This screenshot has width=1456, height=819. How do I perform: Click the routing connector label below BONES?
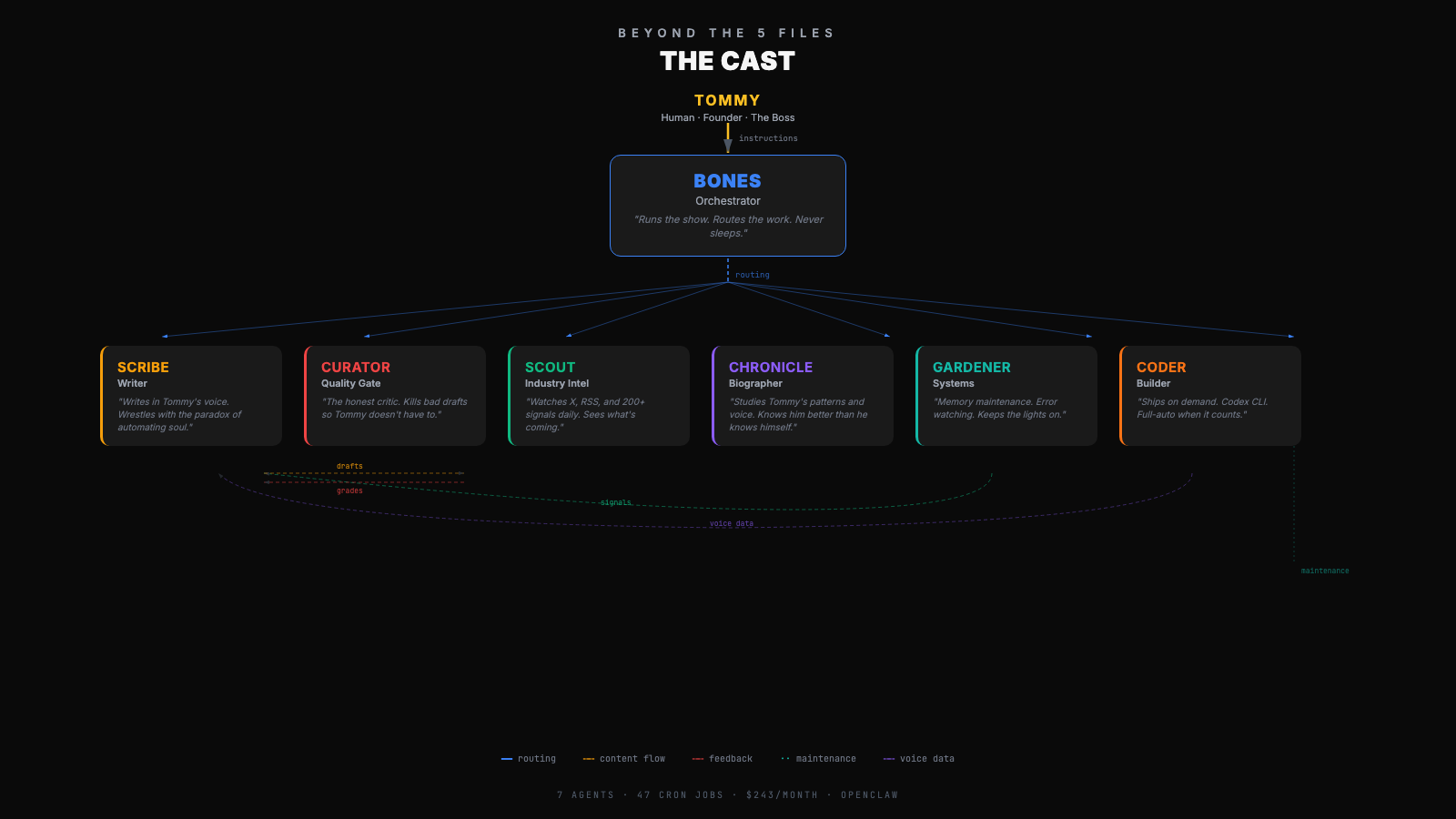[x=753, y=275]
